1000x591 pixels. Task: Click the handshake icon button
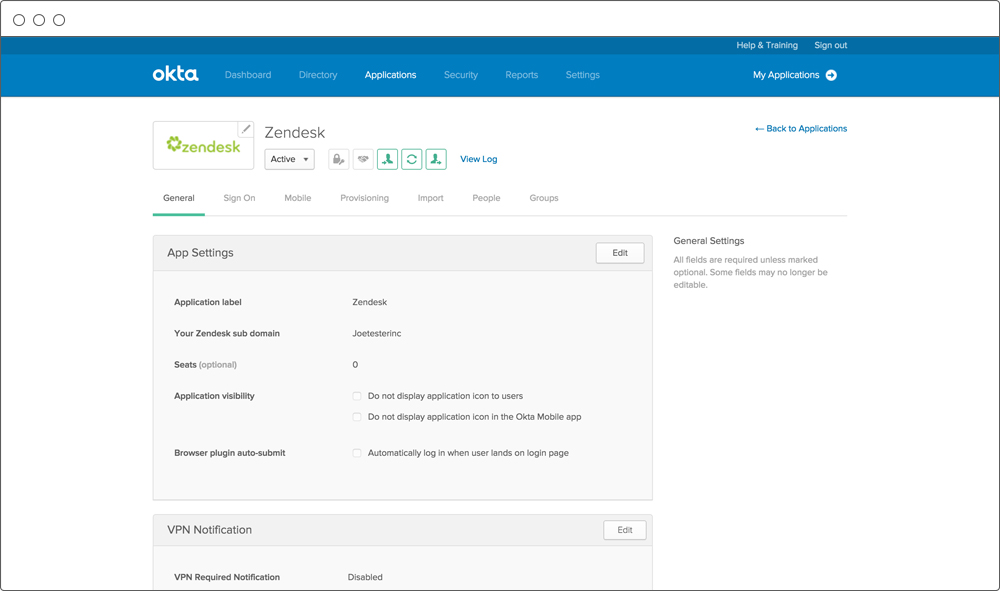pos(363,159)
